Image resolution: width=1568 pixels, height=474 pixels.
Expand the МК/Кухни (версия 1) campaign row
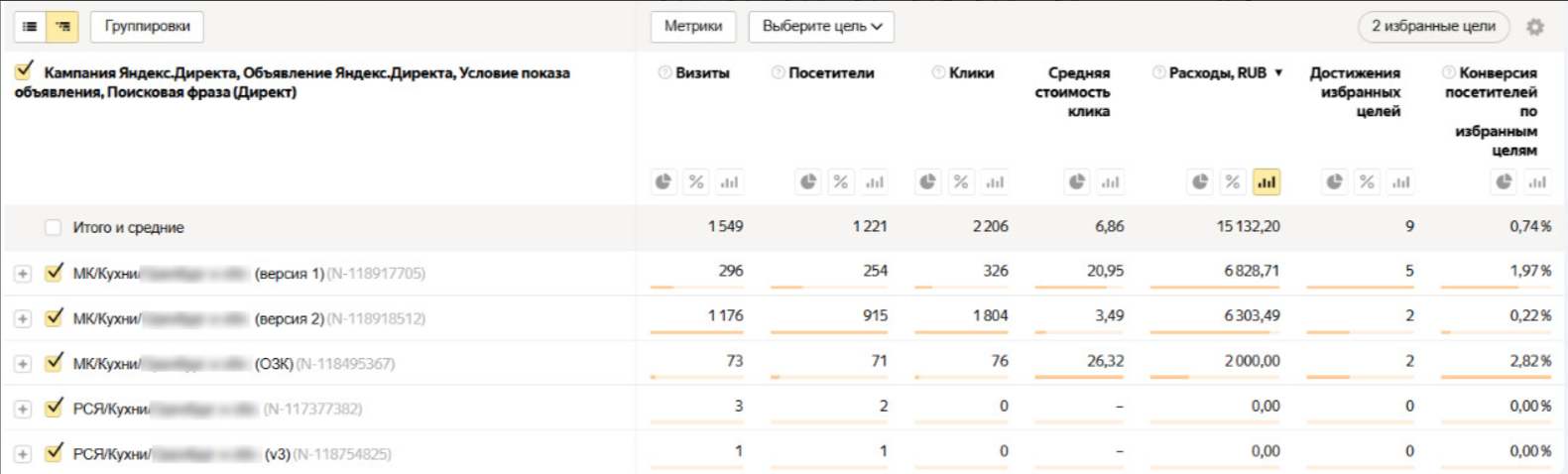pos(23,274)
